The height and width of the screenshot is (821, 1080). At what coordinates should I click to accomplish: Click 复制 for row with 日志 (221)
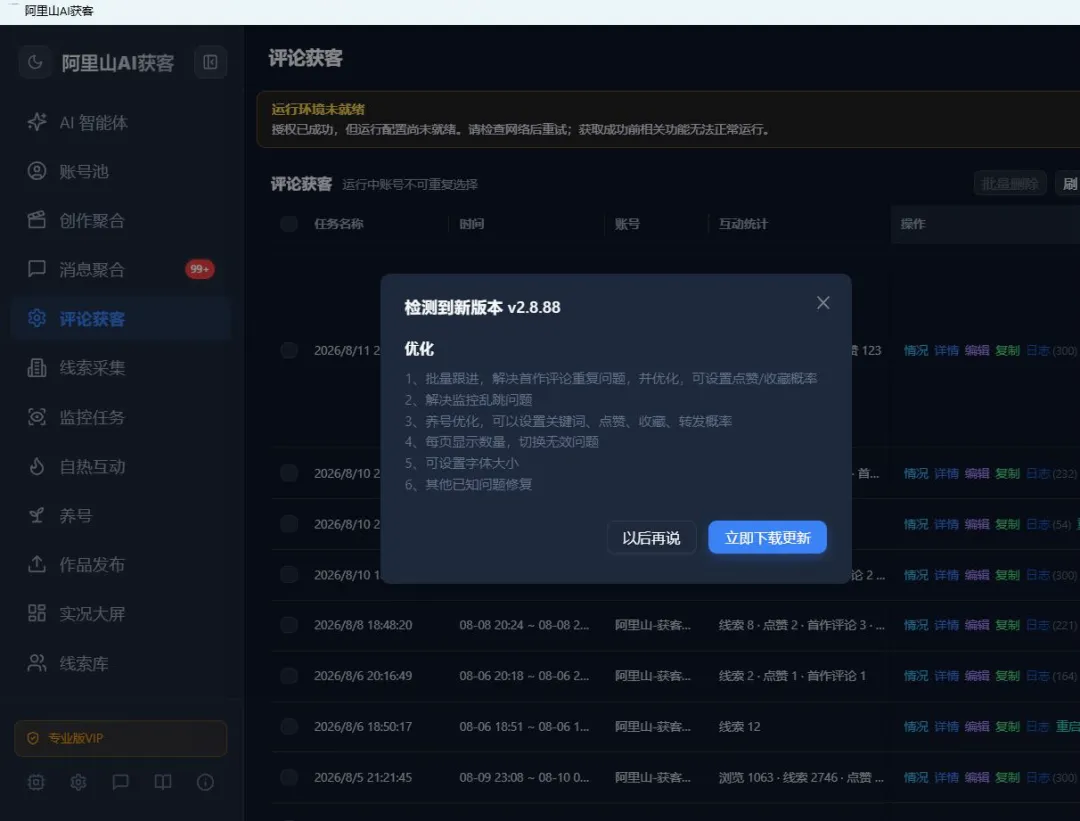click(x=1007, y=625)
